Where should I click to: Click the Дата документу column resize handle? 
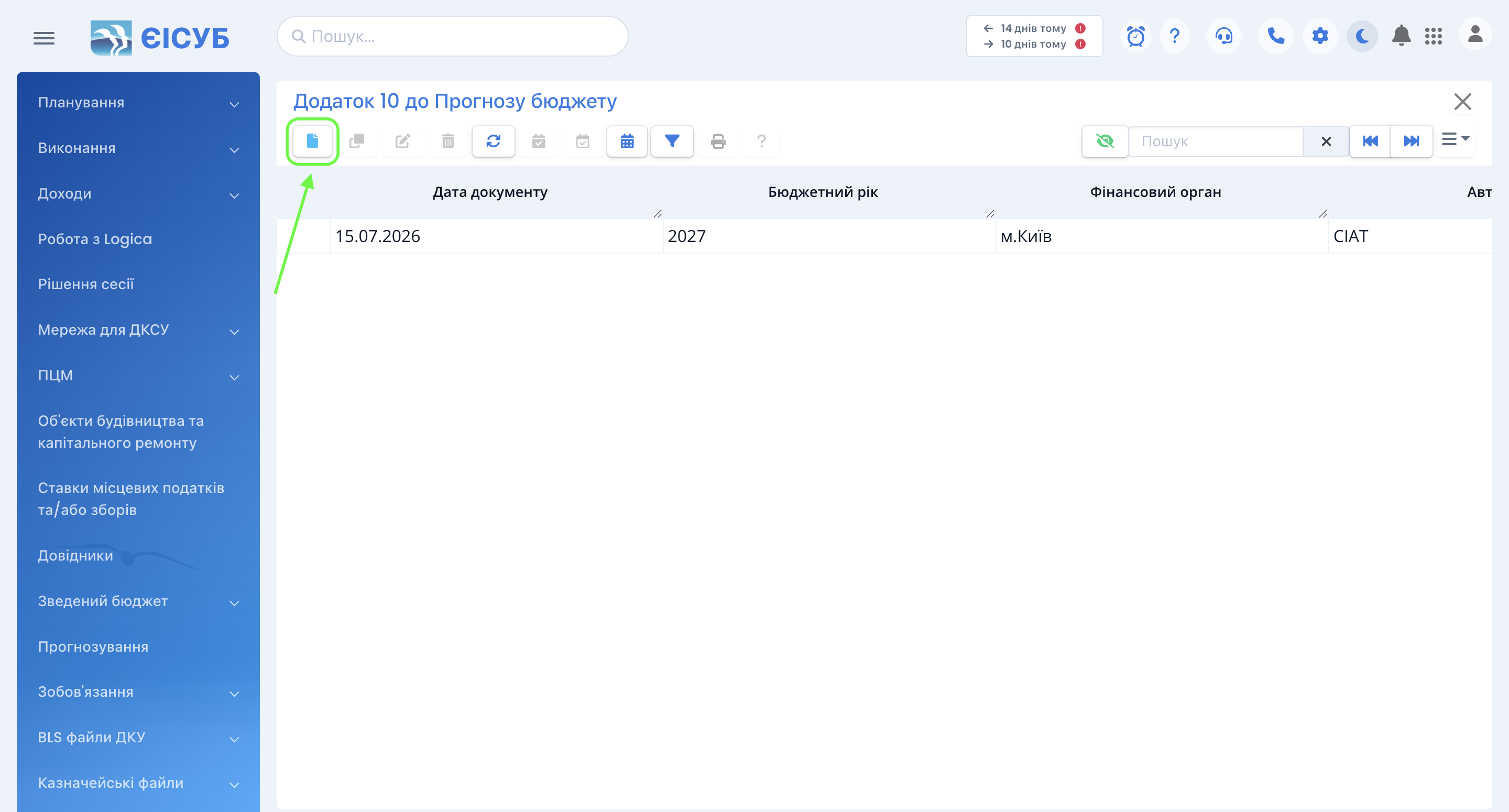[x=657, y=214]
